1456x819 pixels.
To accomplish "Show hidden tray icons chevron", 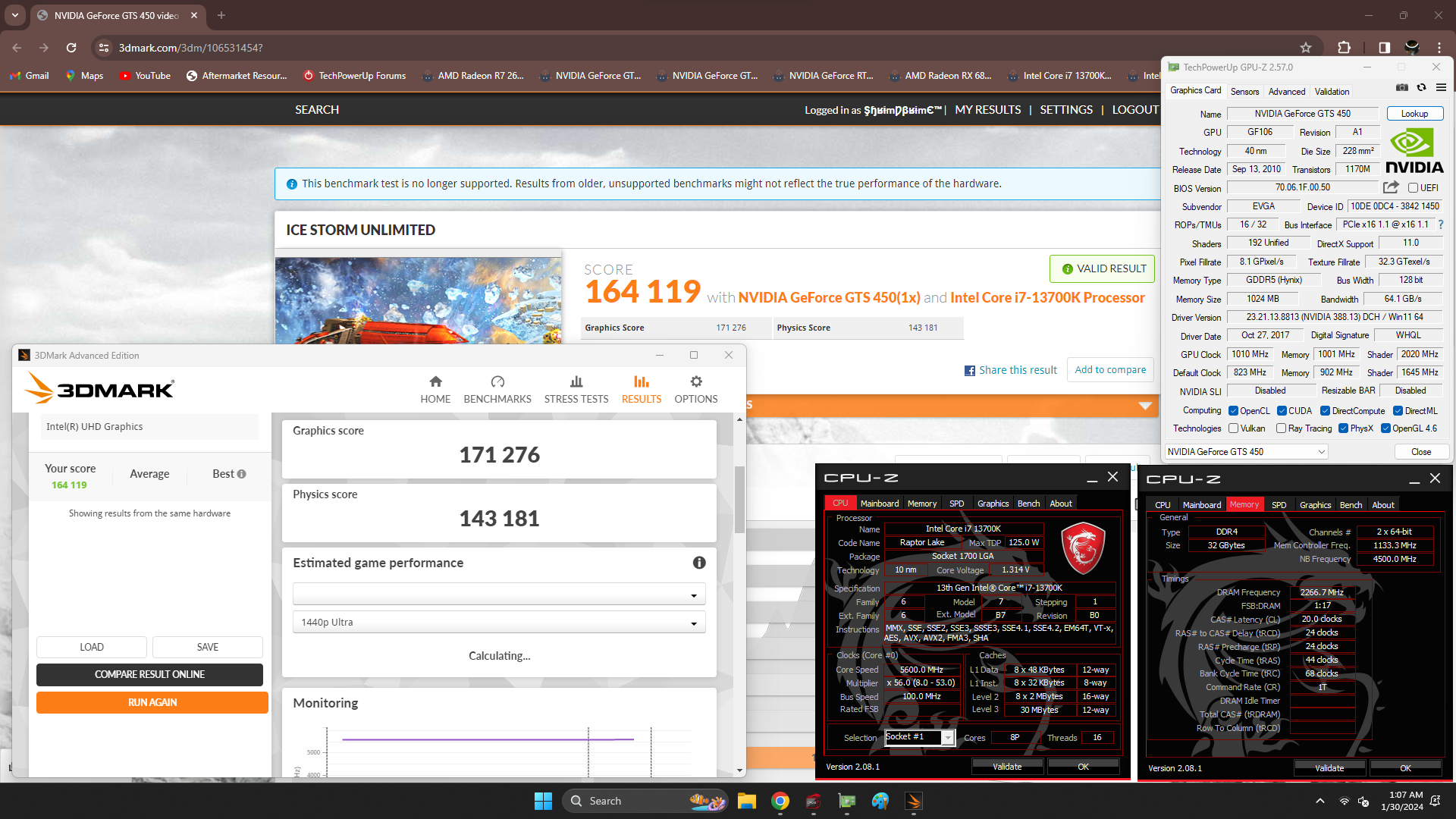I will (1320, 801).
